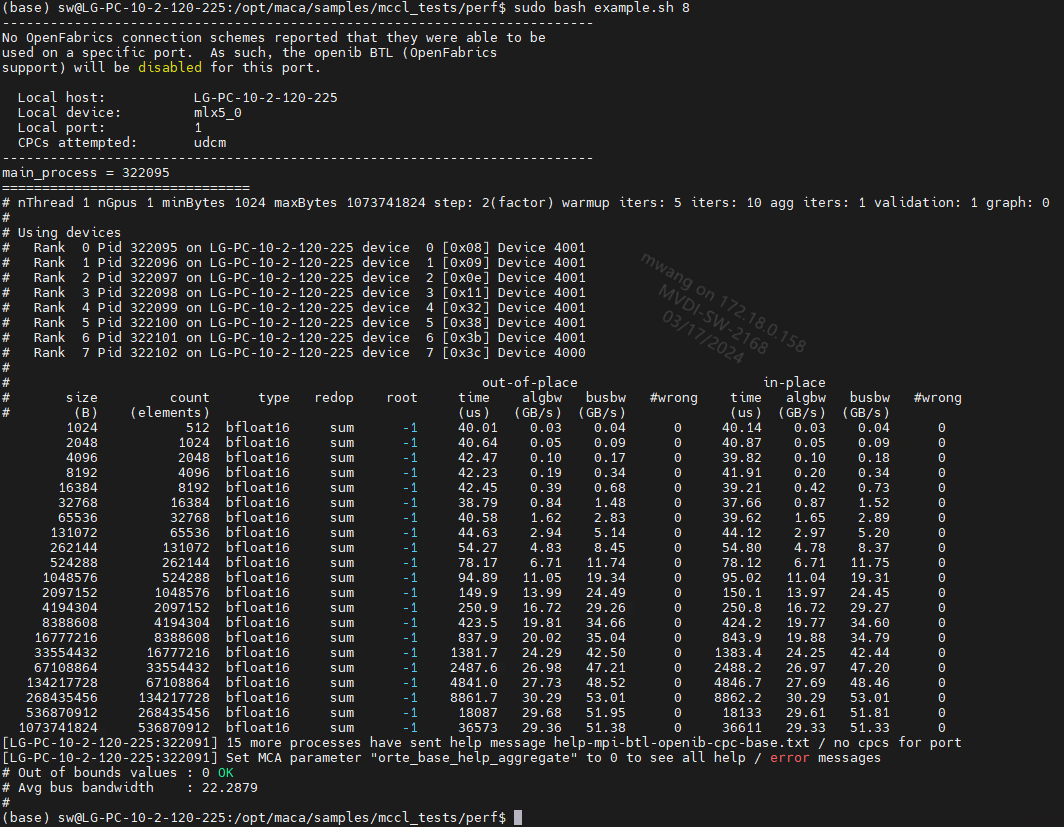Click the time value '94.89'

[x=478, y=578]
